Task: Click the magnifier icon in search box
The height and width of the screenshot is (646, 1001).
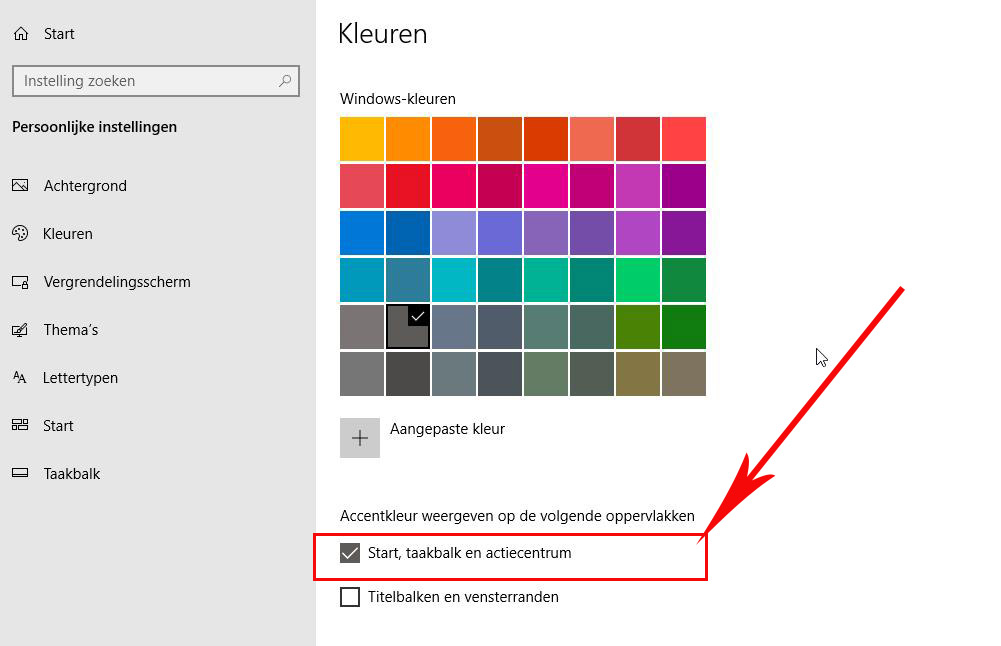Action: pos(285,81)
